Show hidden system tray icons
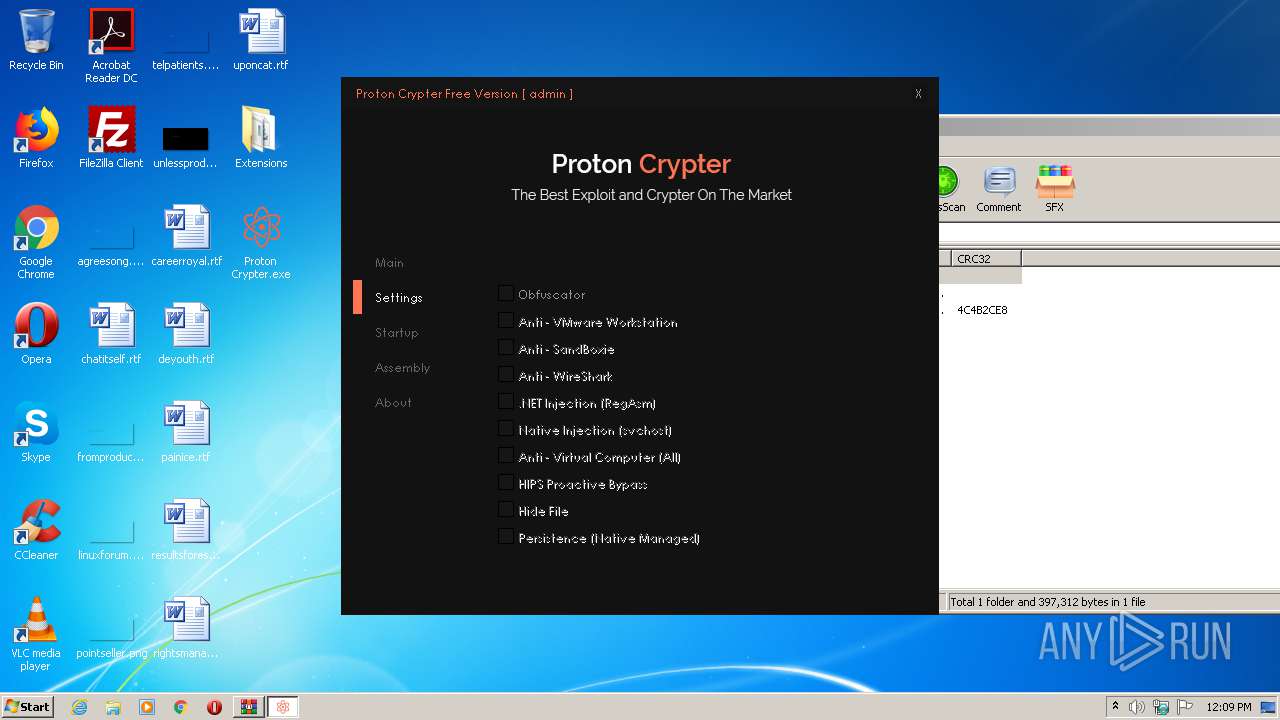Viewport: 1280px width, 720px height. 1115,707
